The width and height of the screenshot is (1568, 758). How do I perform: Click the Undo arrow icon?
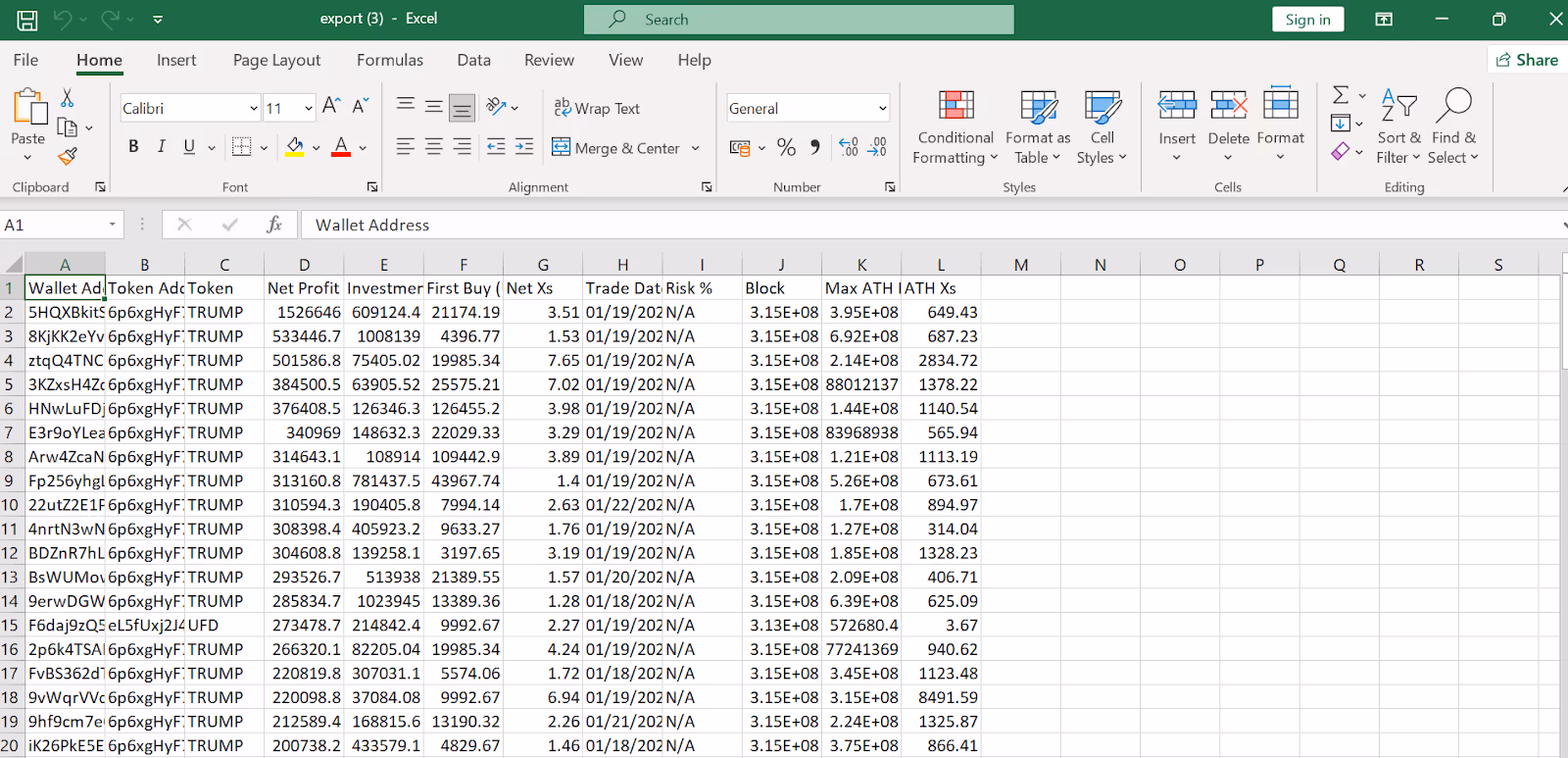click(63, 19)
